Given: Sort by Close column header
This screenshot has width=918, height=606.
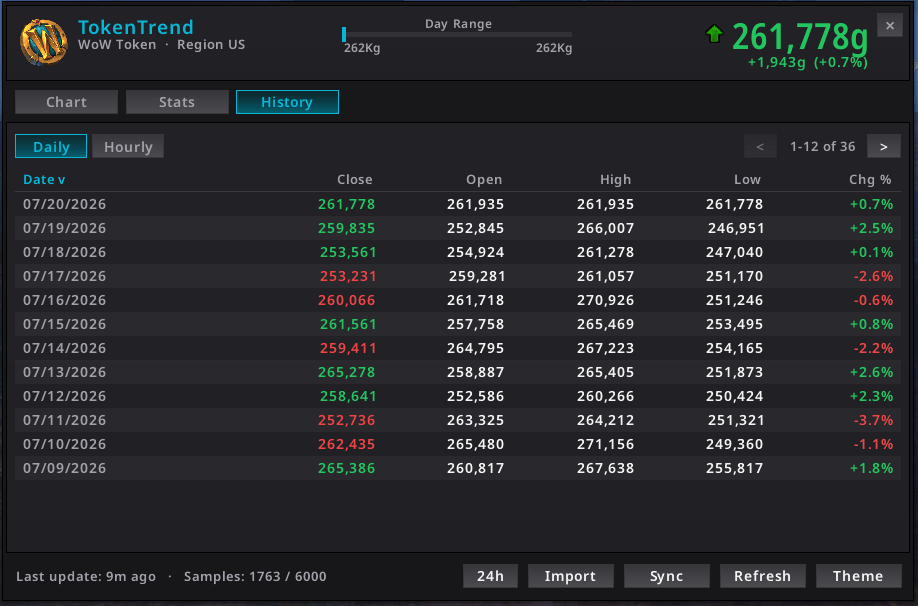Looking at the screenshot, I should (x=355, y=180).
